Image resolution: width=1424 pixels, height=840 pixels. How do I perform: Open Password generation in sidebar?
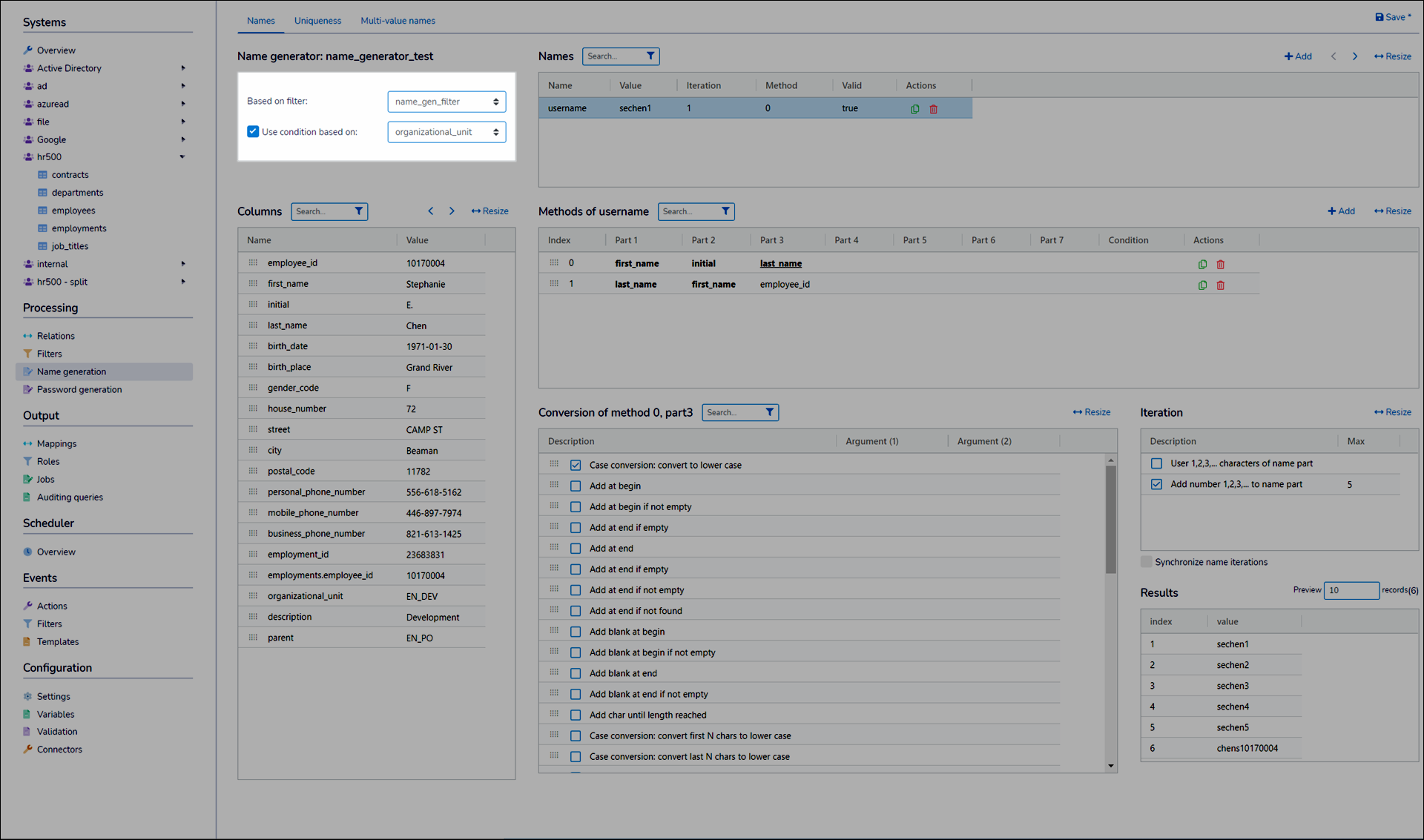(x=79, y=389)
